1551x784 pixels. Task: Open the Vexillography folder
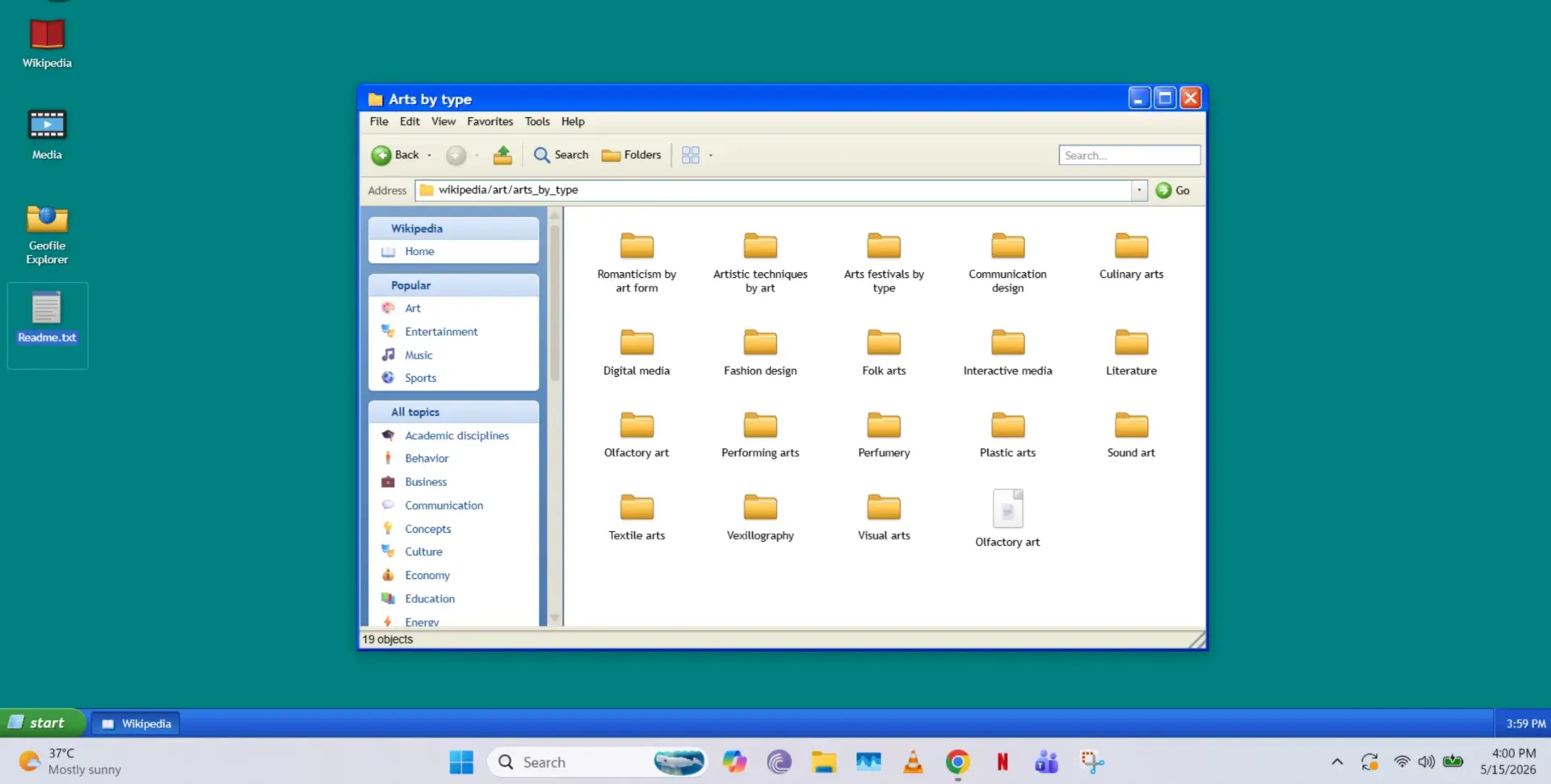tap(760, 518)
